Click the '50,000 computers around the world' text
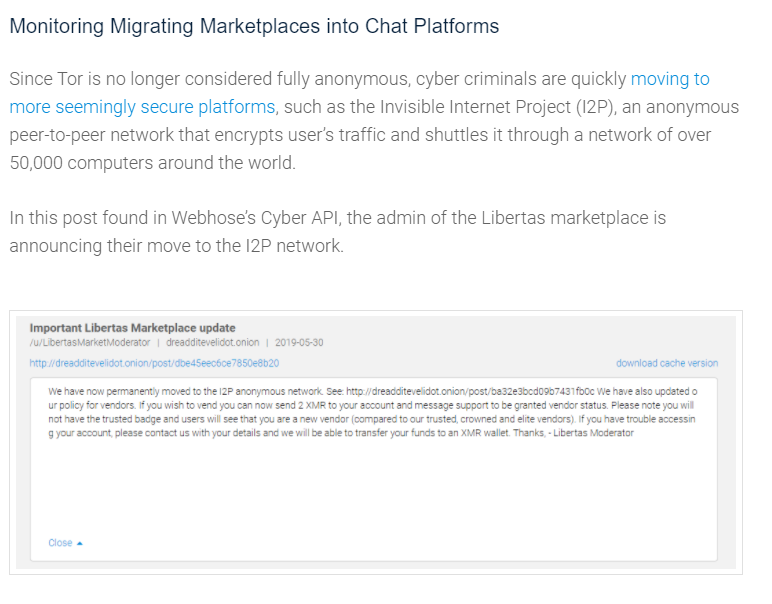The width and height of the screenshot is (772, 604). tap(152, 162)
